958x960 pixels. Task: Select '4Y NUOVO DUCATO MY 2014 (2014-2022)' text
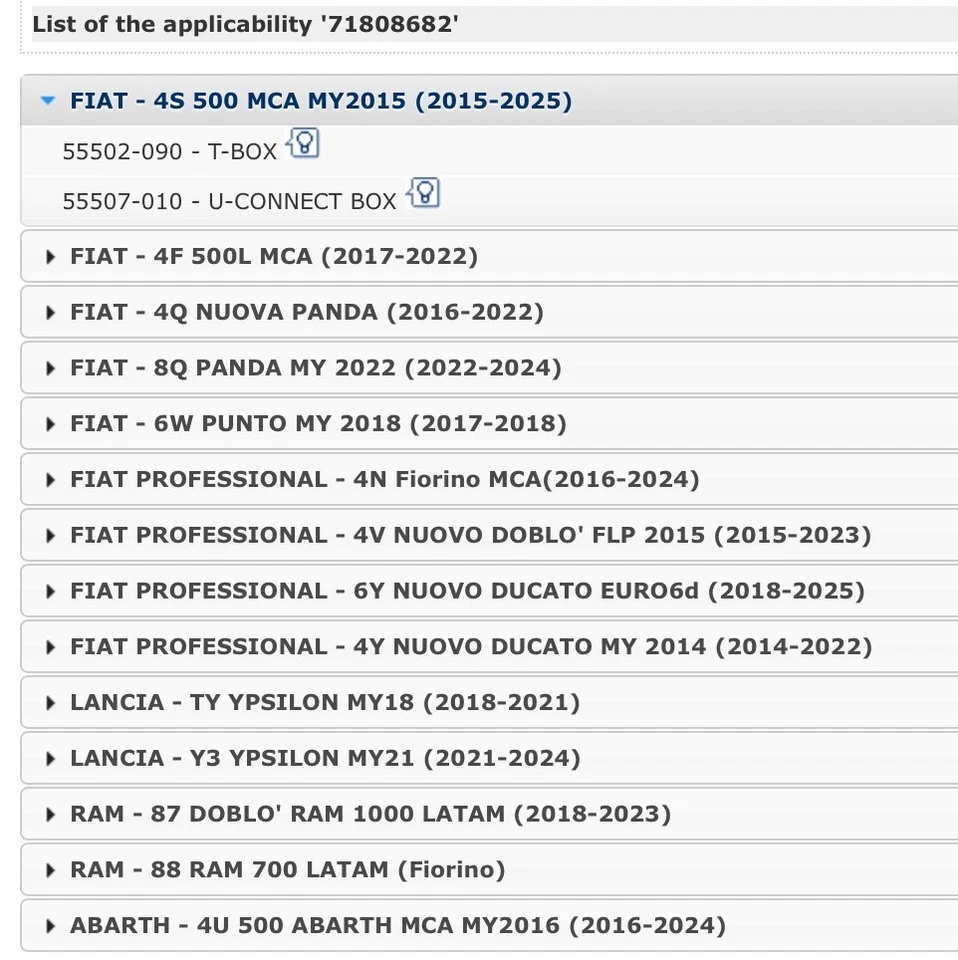613,647
